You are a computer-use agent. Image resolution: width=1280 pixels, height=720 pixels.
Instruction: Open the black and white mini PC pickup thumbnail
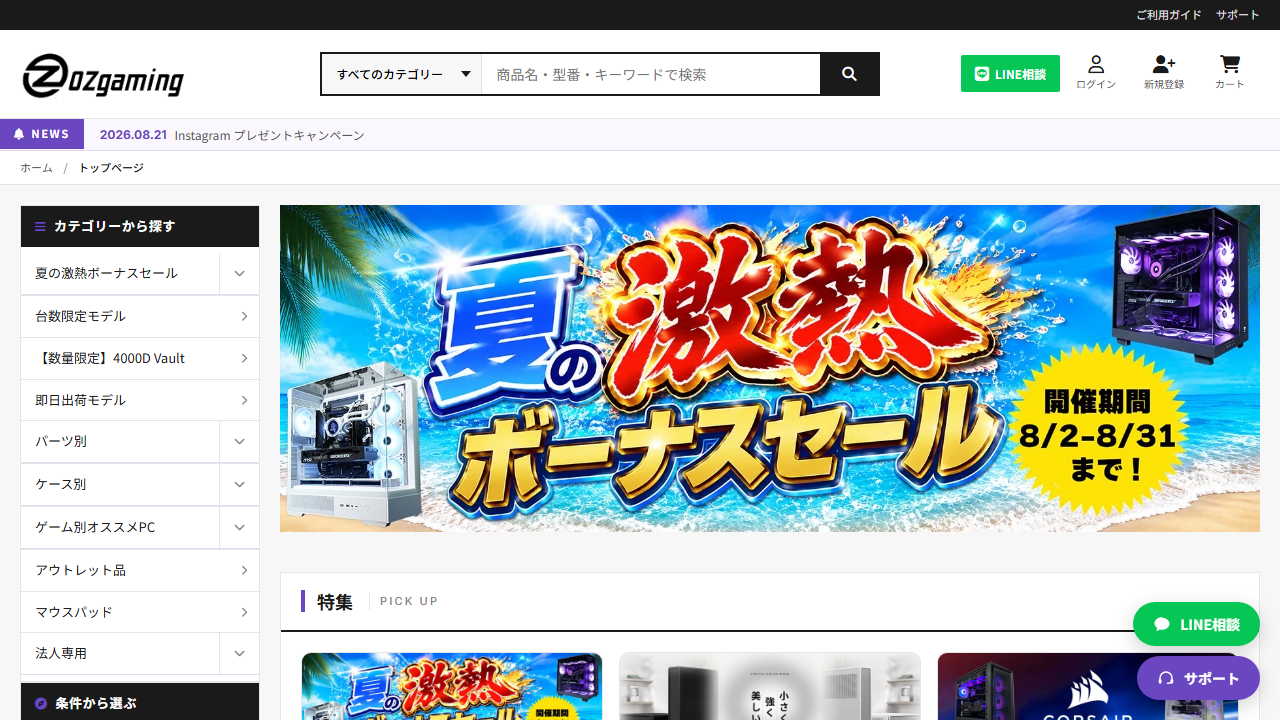point(770,686)
